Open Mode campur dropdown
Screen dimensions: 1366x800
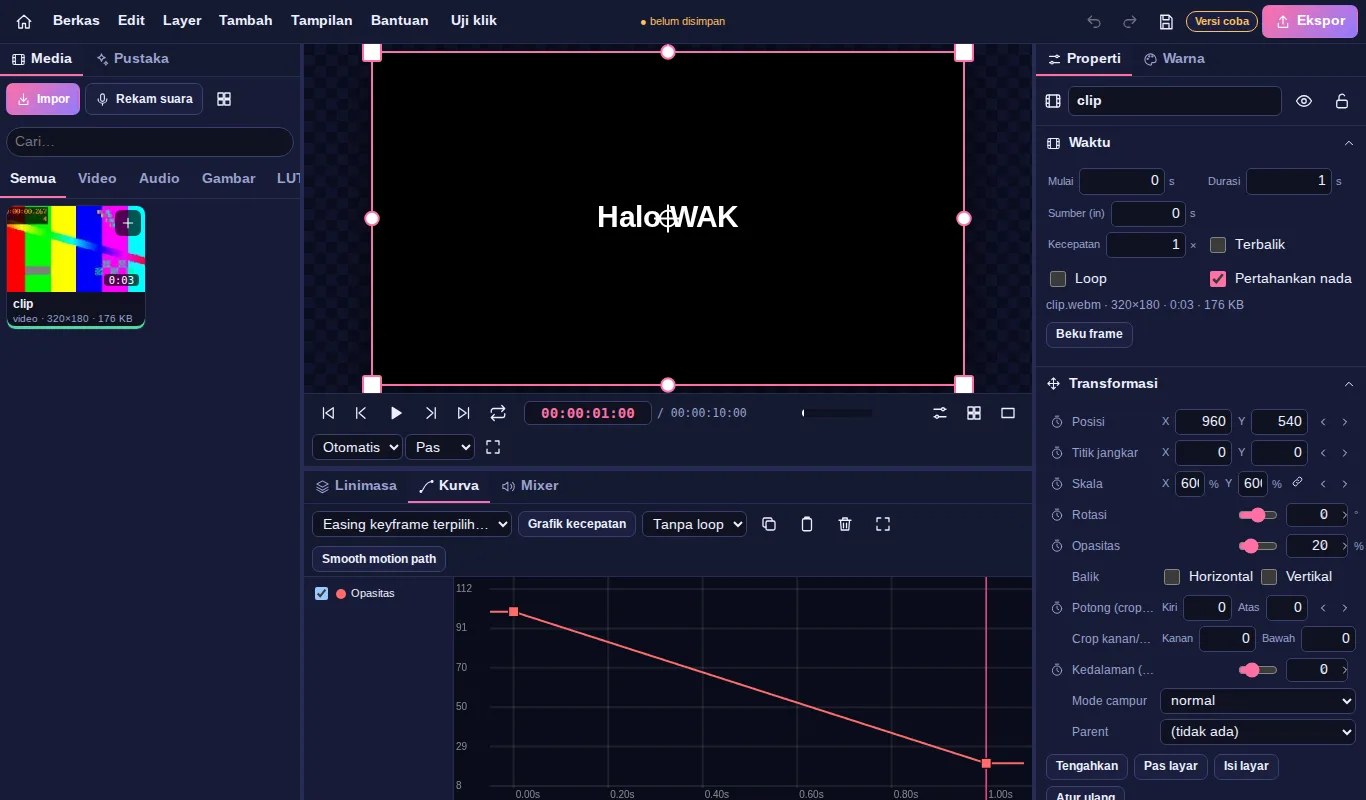pyautogui.click(x=1258, y=701)
